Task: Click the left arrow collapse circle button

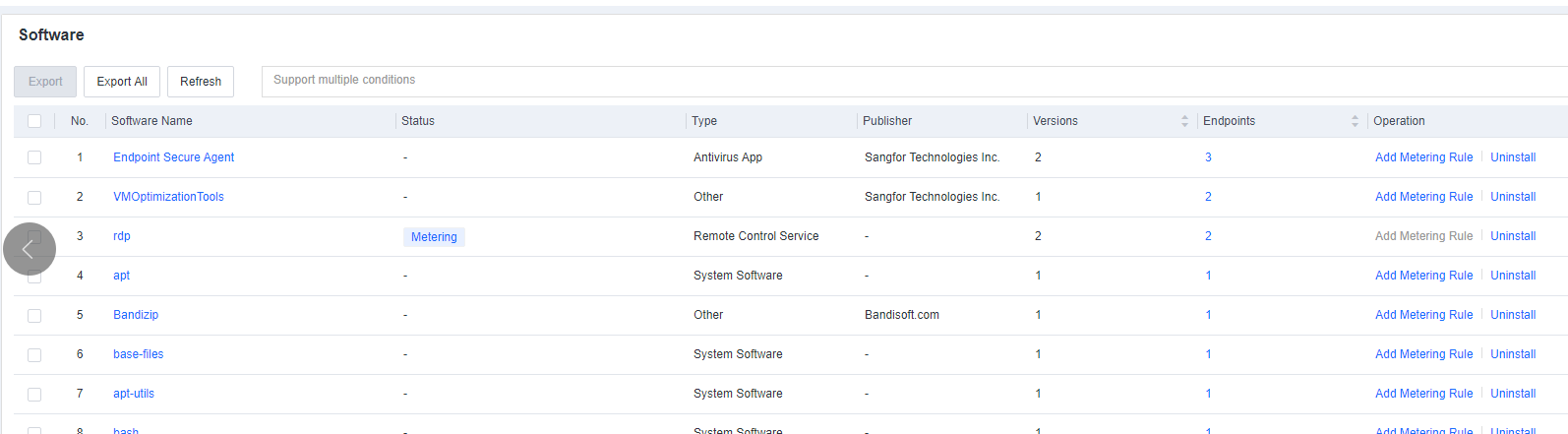Action: [30, 249]
